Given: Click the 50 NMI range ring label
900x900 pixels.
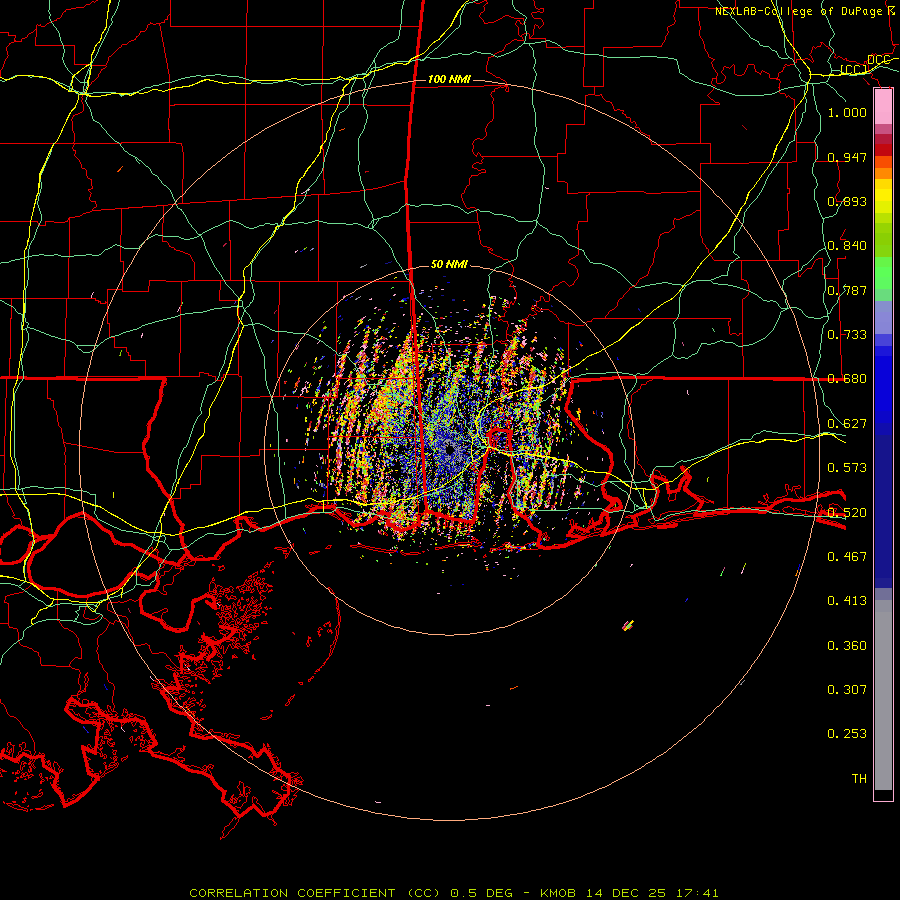Looking at the screenshot, I should [449, 264].
